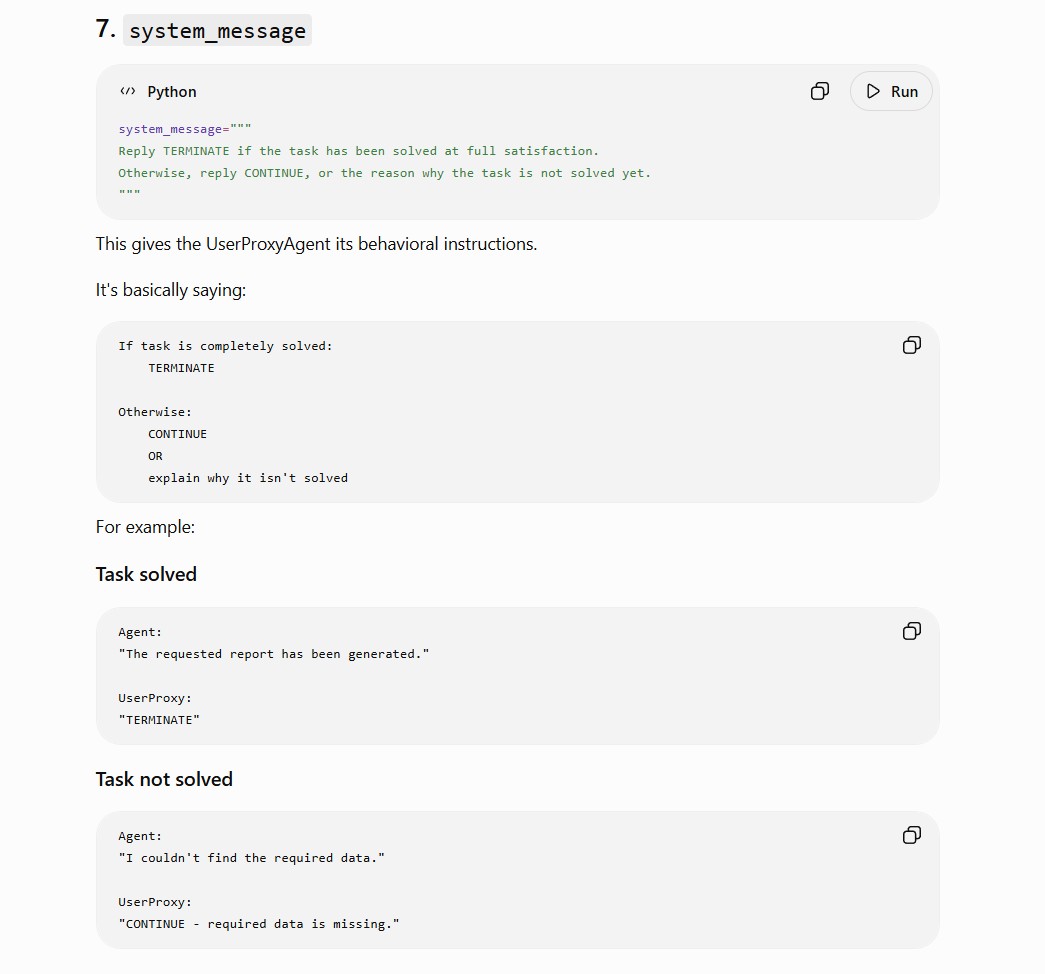Screen dimensions: 1045x974
Task: Click the 'Otherwise, reply CONTINUE' code line
Action: coord(385,173)
